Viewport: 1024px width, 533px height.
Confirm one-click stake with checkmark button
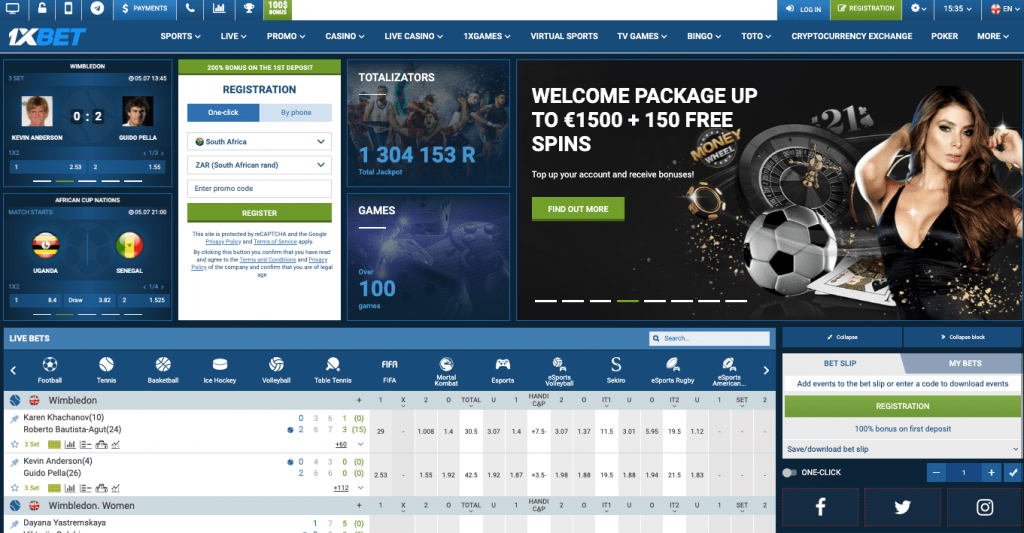1013,472
